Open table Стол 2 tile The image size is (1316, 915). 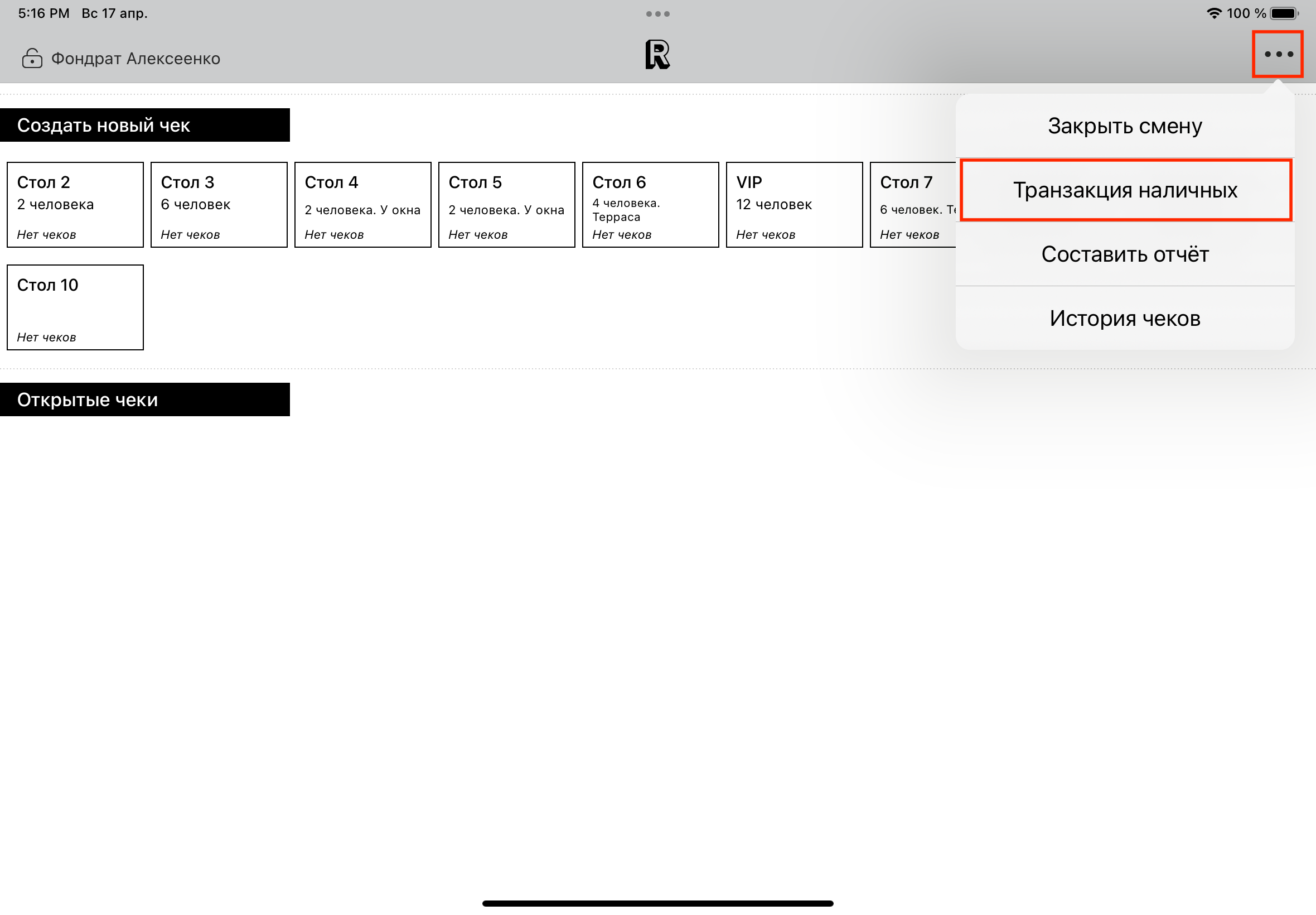(x=75, y=205)
